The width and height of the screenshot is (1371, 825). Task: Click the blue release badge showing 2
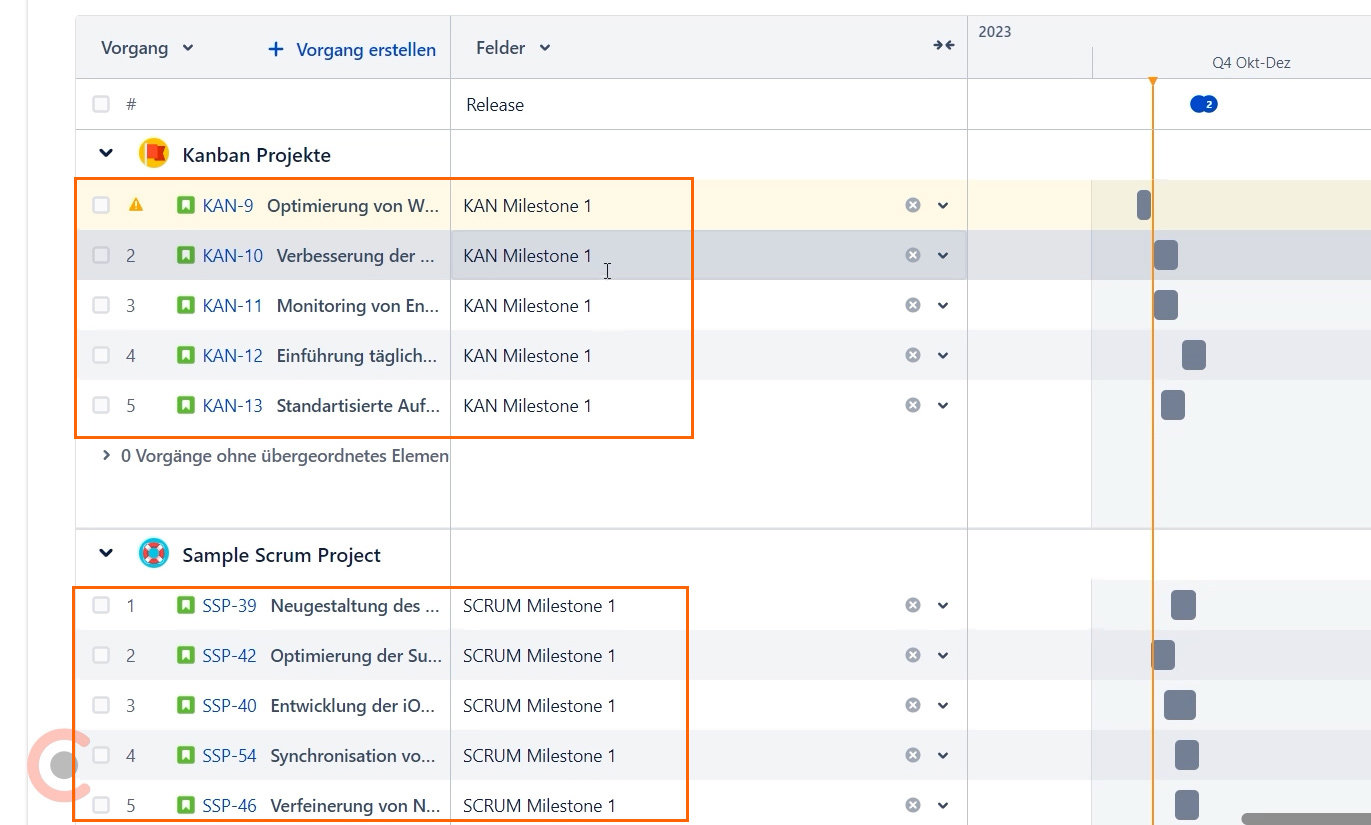pyautogui.click(x=1203, y=103)
